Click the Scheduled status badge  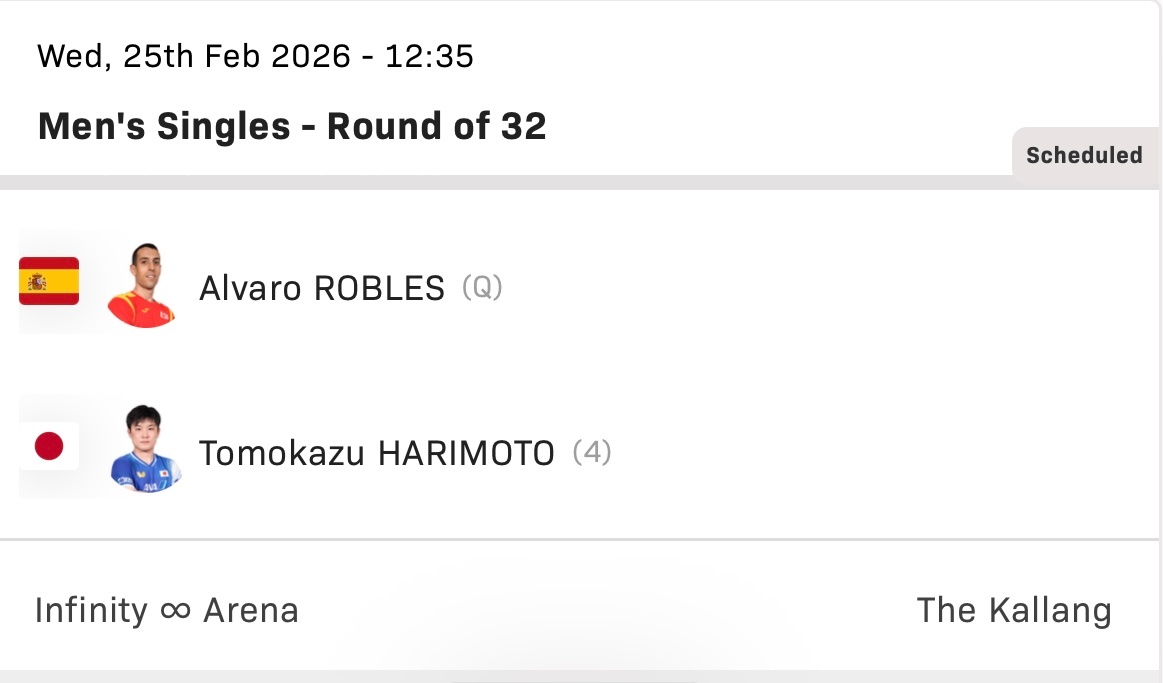point(1084,155)
